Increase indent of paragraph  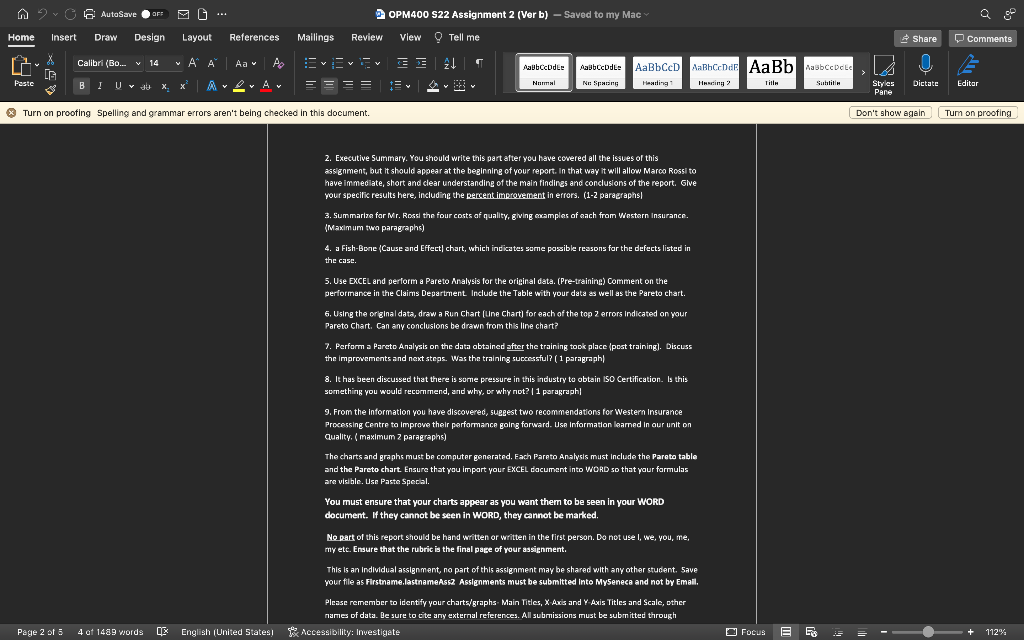click(421, 63)
